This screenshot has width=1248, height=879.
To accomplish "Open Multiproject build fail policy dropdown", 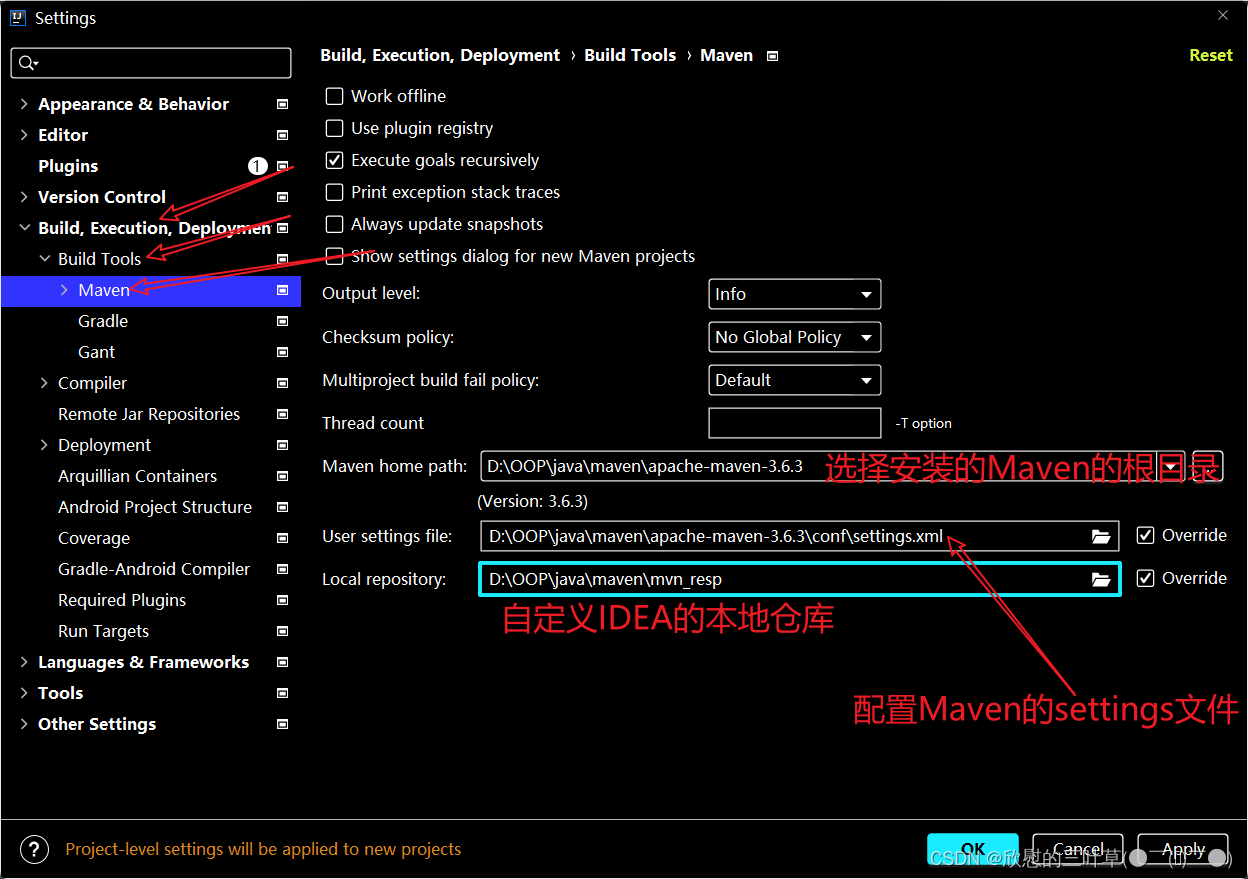I will point(794,380).
